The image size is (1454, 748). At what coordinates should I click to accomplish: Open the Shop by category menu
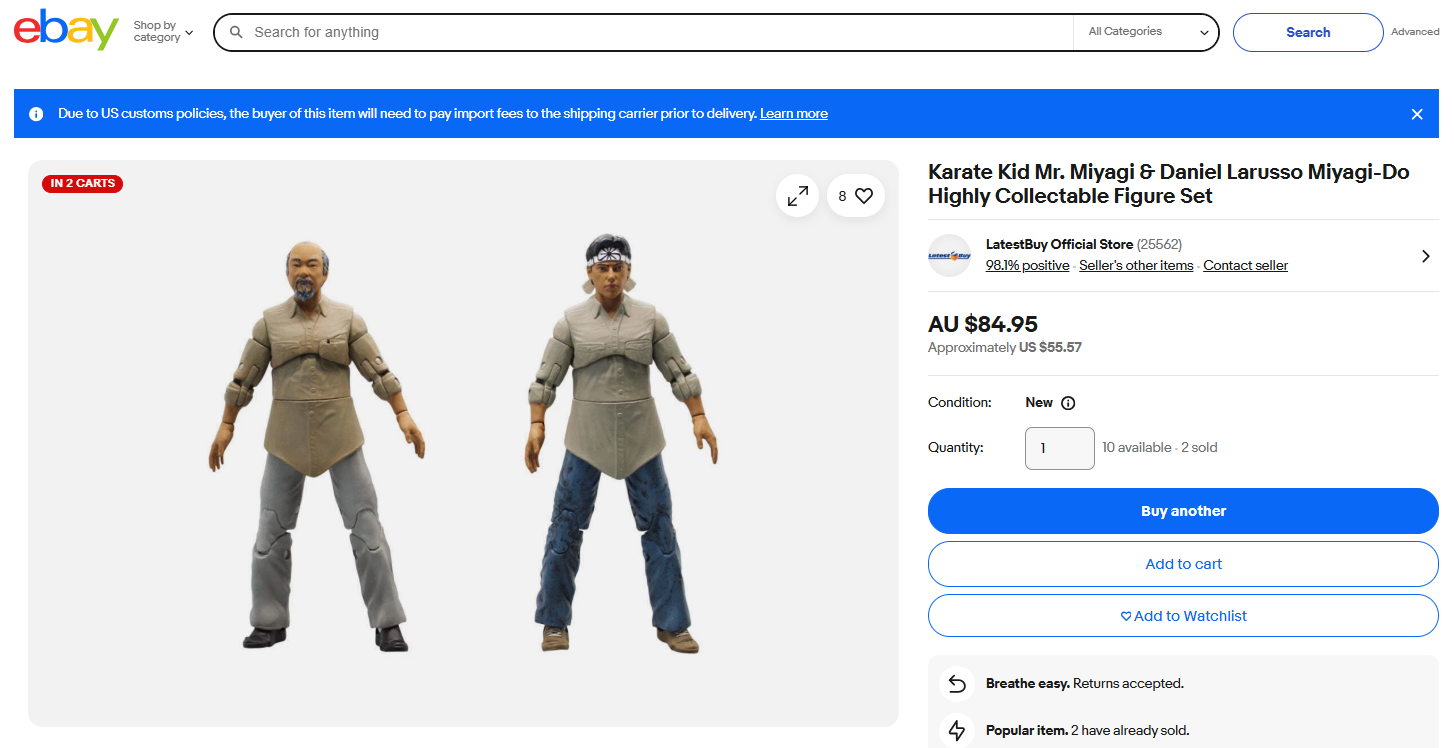point(163,32)
